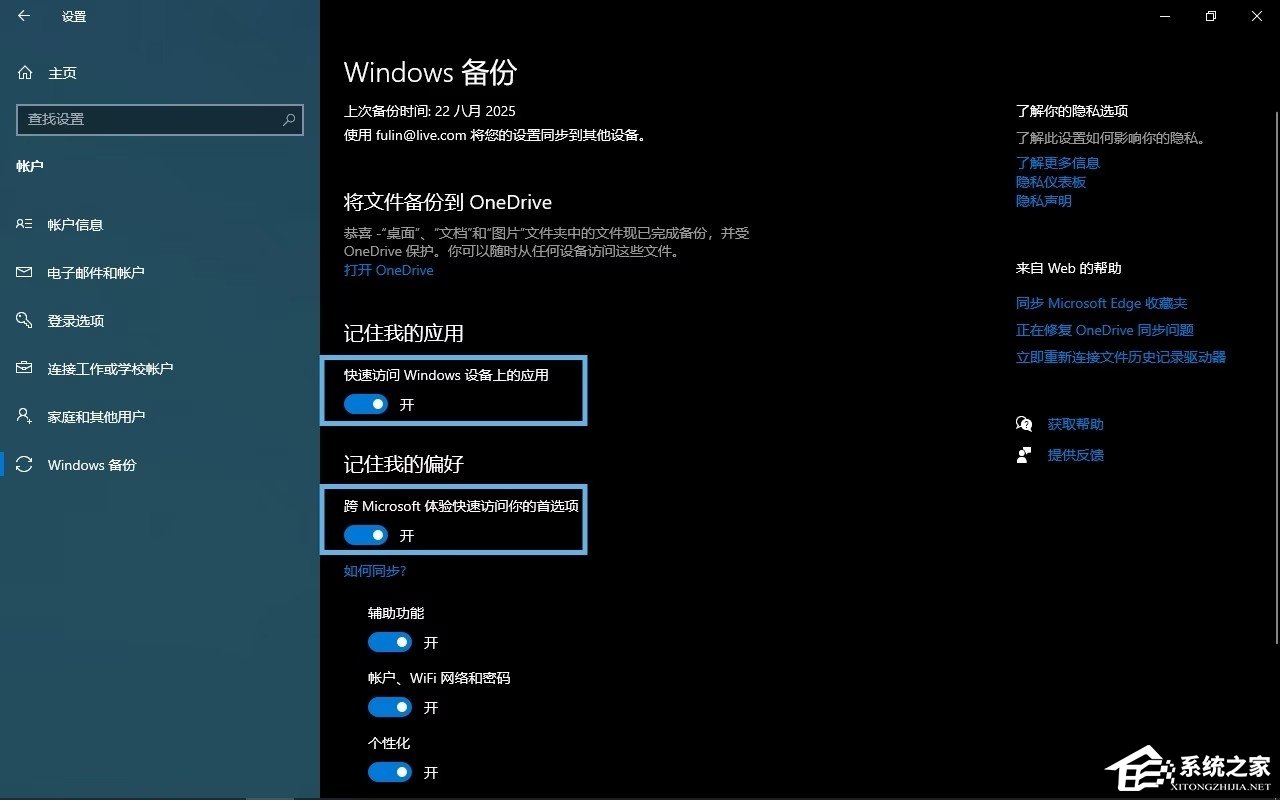Click the sync icon next to Windows 备份
Image resolution: width=1280 pixels, height=800 pixels.
pos(22,464)
